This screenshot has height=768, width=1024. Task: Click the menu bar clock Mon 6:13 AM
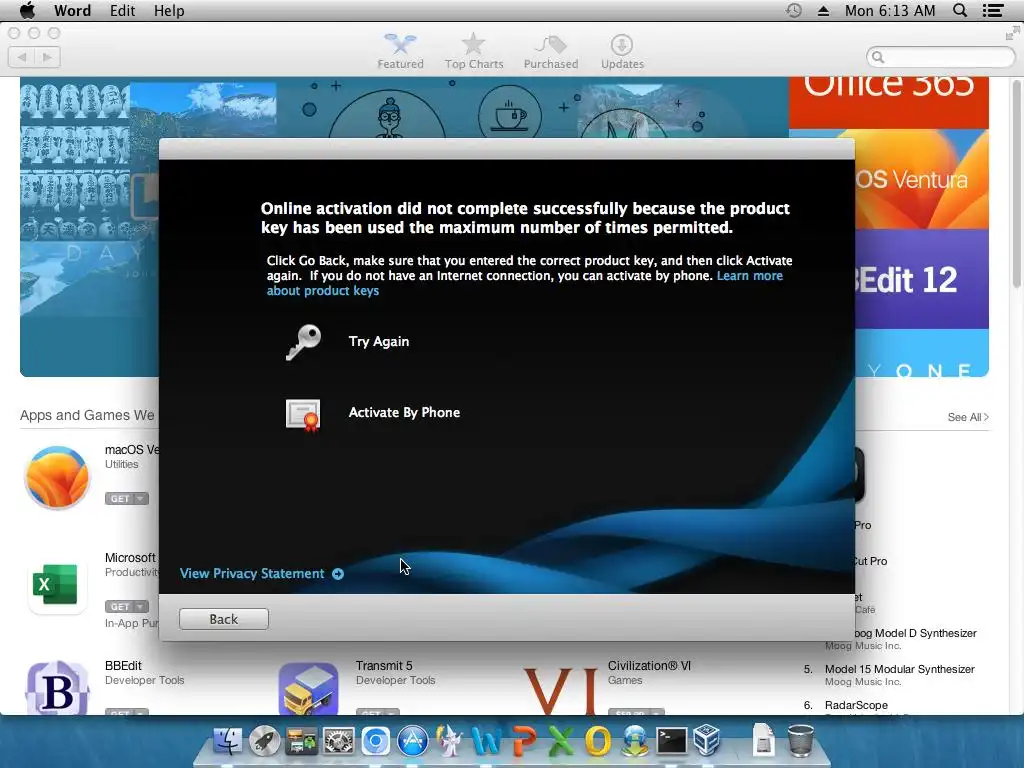(890, 10)
